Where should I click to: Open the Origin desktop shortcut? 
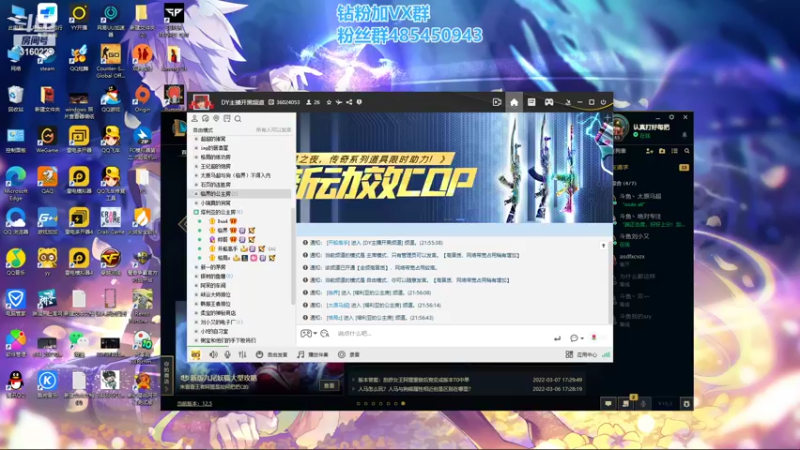[142, 99]
